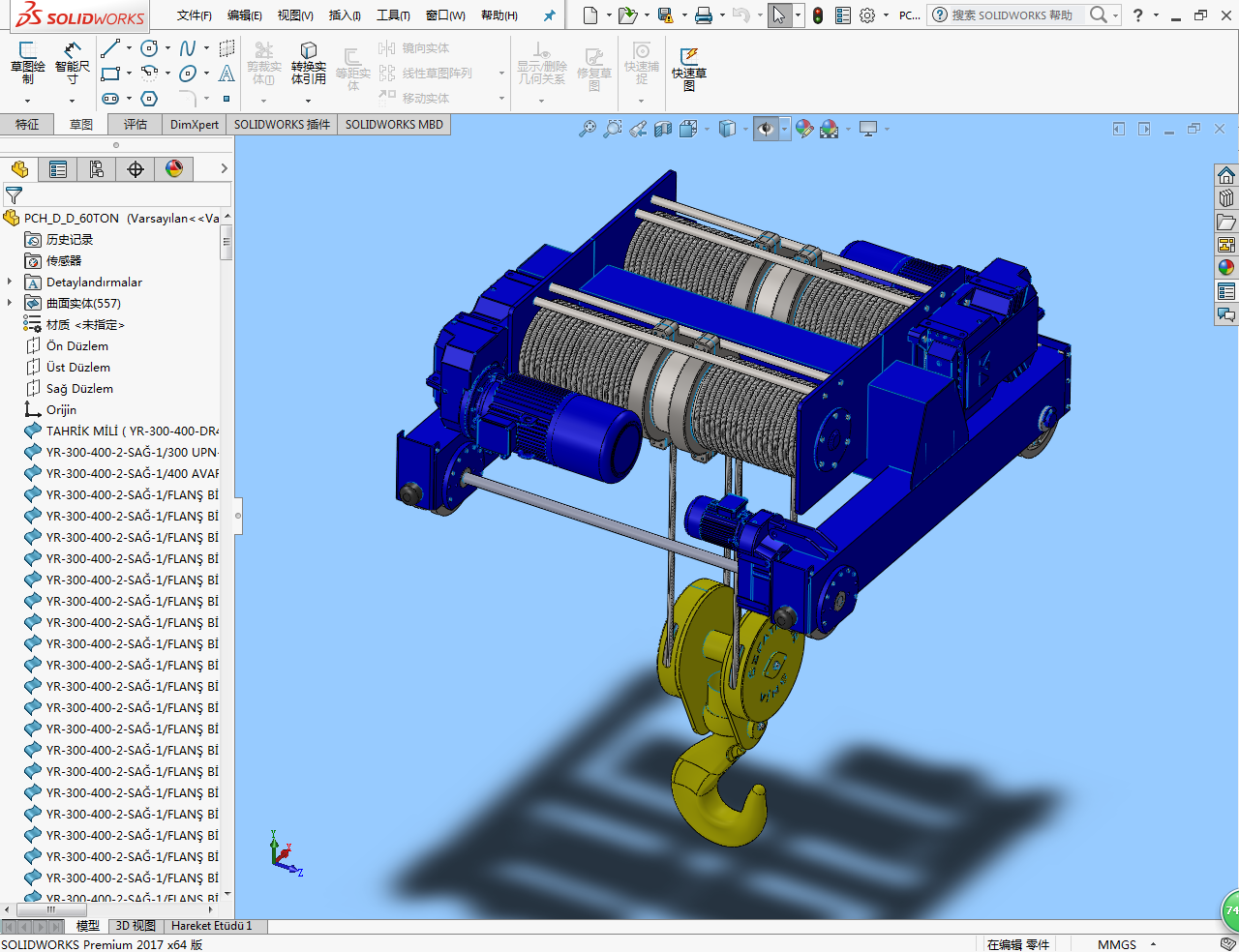Image resolution: width=1239 pixels, height=952 pixels.
Task: Click the New document icon
Action: pos(590,15)
